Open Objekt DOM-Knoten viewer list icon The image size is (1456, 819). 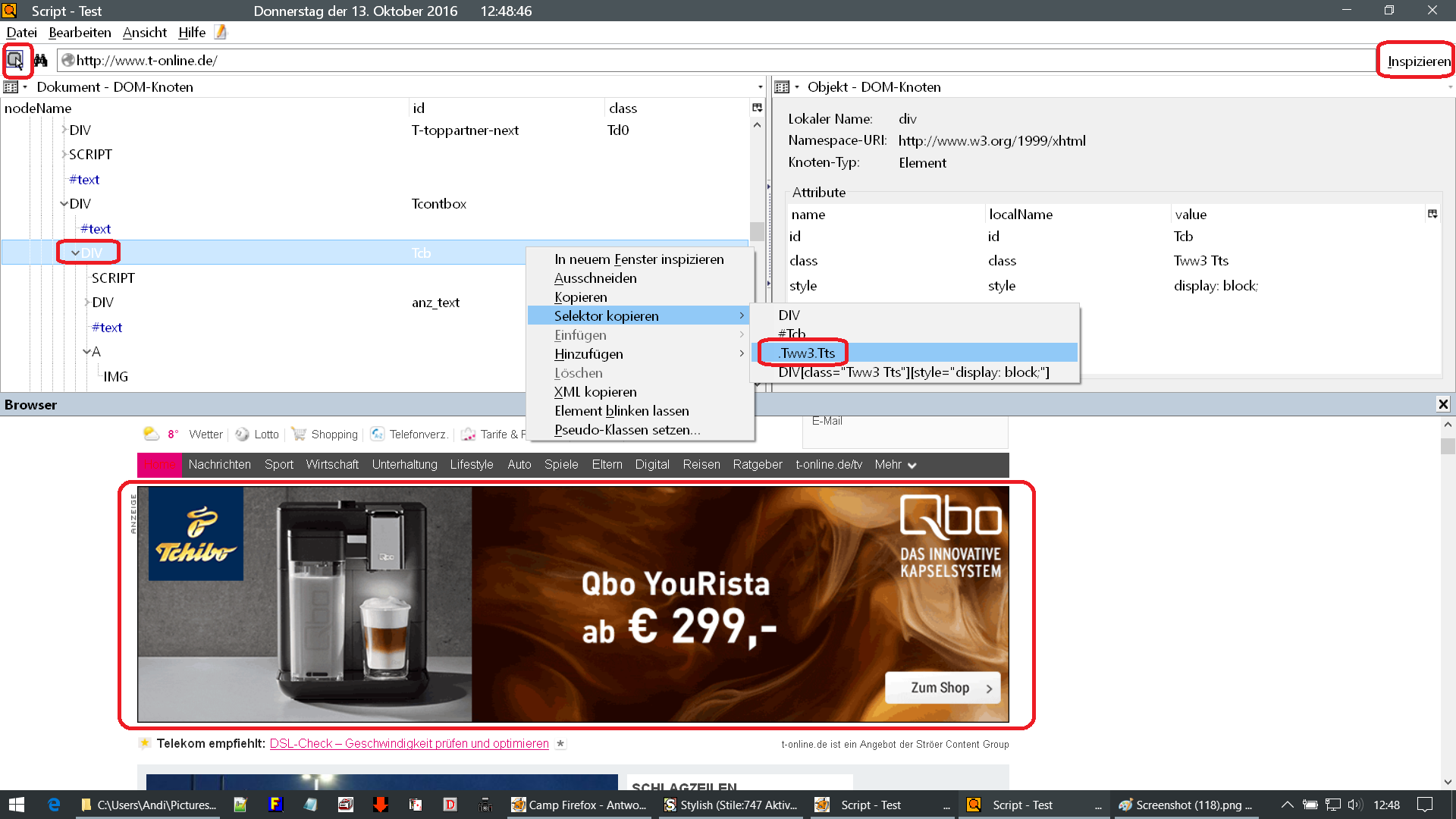783,87
